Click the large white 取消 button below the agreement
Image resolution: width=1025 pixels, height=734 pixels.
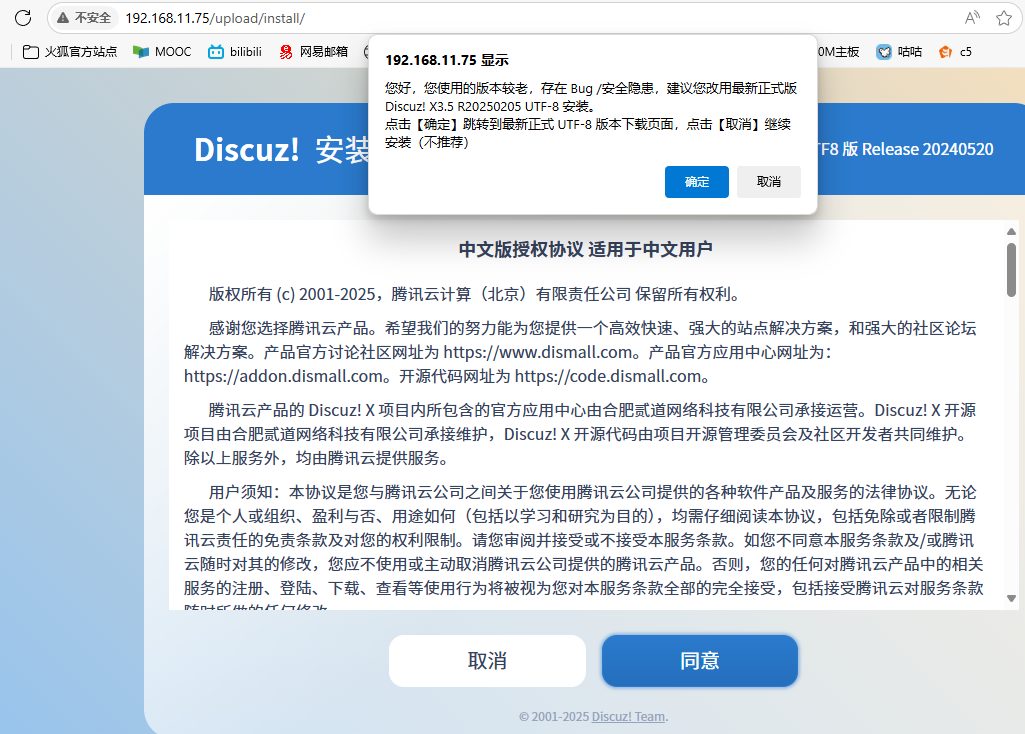click(x=487, y=661)
